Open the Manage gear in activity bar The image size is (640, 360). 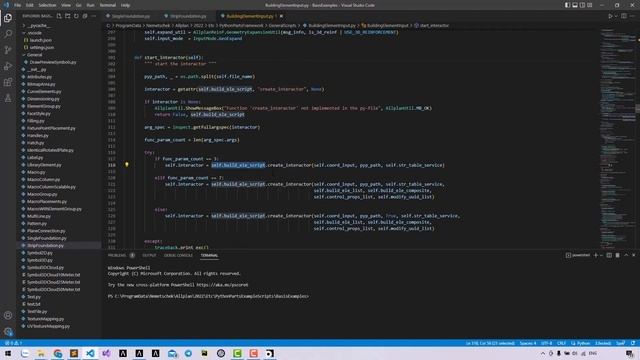[8, 331]
